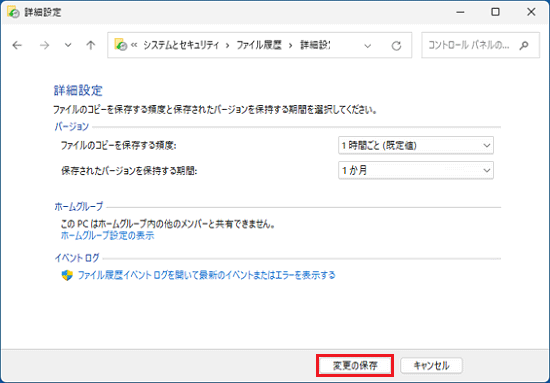This screenshot has width=550, height=383.
Task: Click the shield icon beside the event log link
Action: click(67, 275)
